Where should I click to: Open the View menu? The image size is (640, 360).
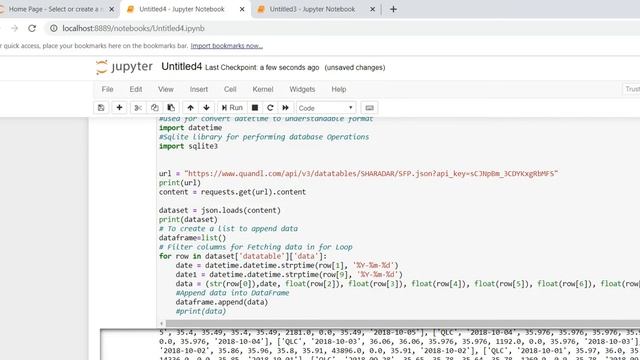[166, 89]
